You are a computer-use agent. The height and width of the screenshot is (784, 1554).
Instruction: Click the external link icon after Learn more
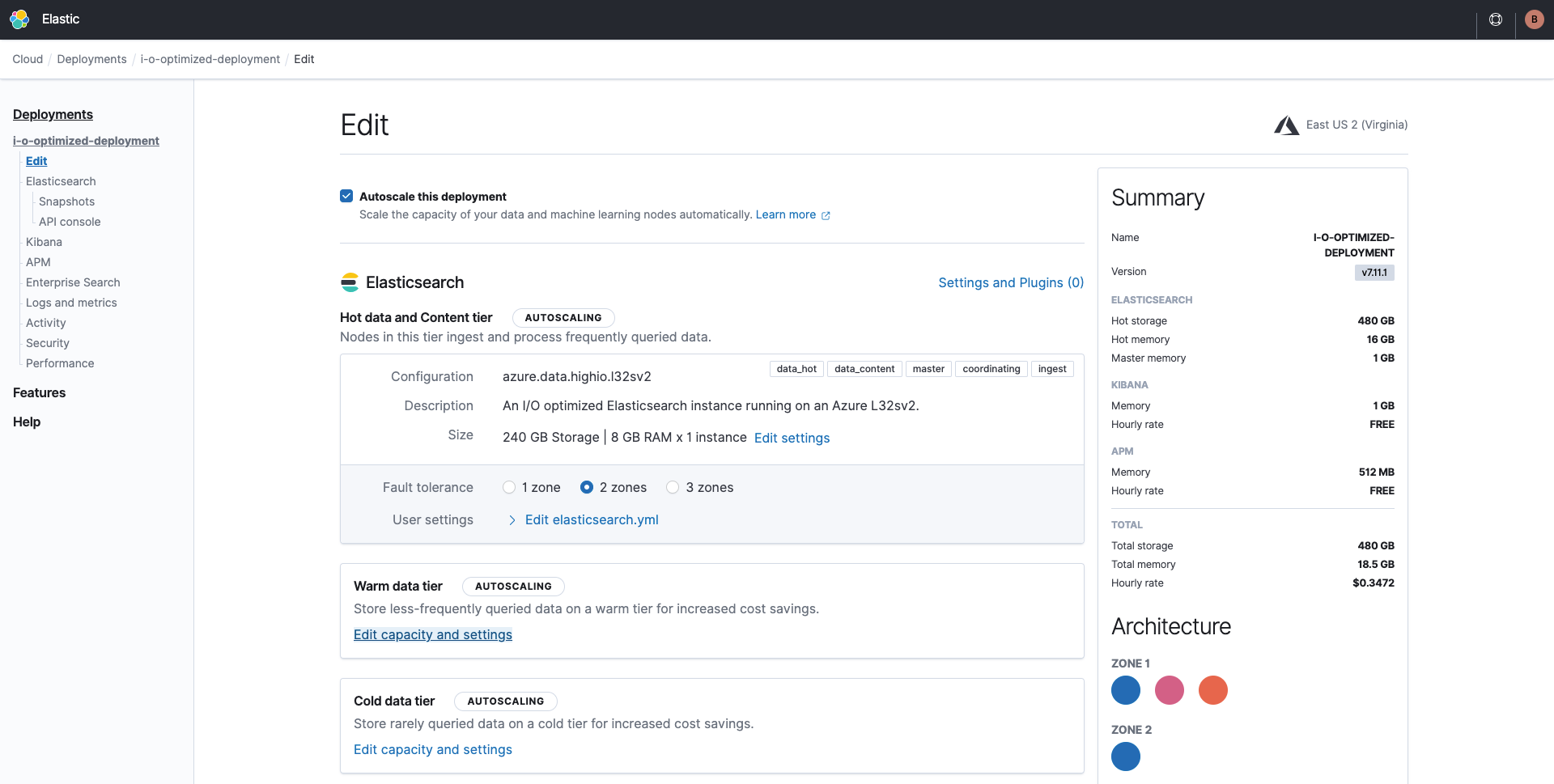coord(826,215)
